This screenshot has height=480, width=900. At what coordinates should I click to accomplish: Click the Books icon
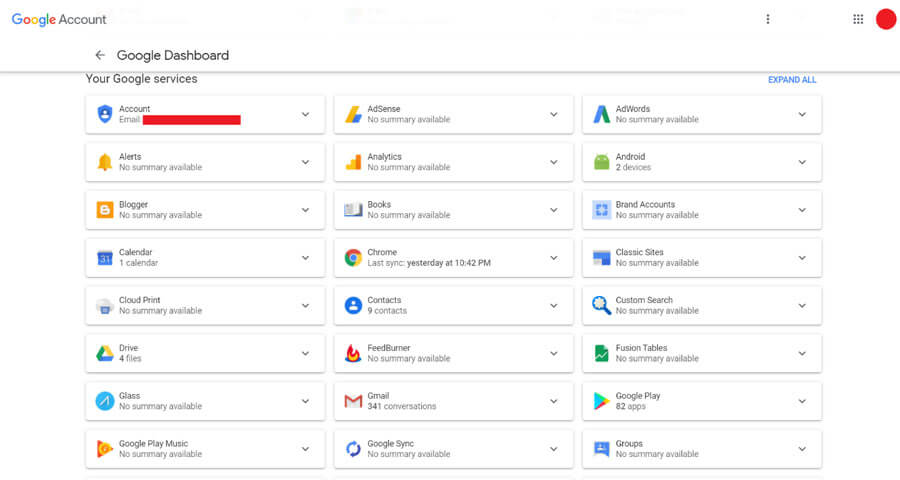point(353,210)
